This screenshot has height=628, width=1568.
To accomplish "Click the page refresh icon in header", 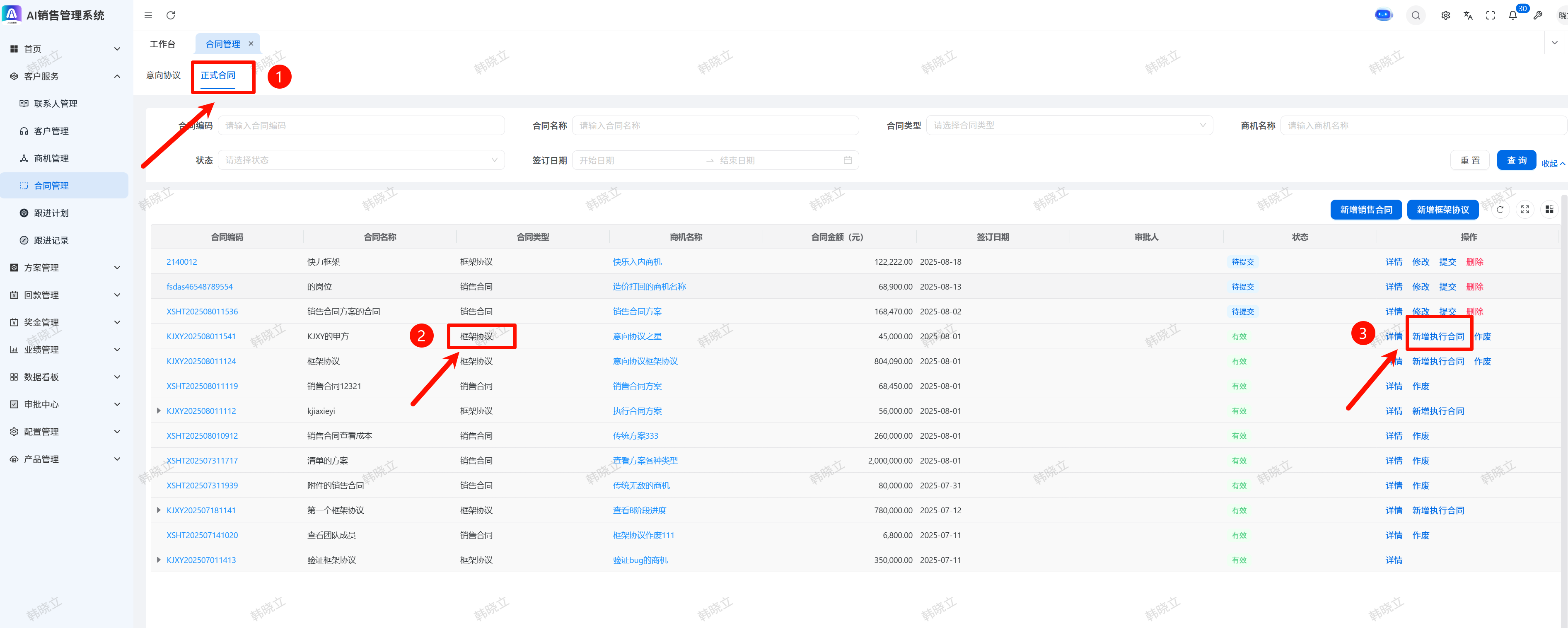I will point(171,15).
